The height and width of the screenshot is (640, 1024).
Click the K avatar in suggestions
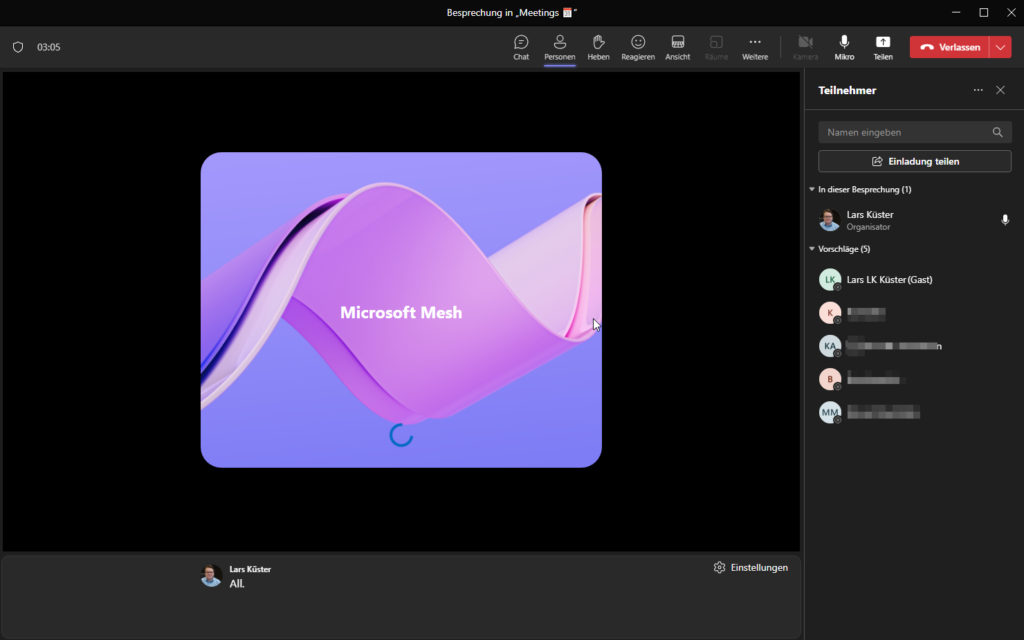(x=830, y=313)
